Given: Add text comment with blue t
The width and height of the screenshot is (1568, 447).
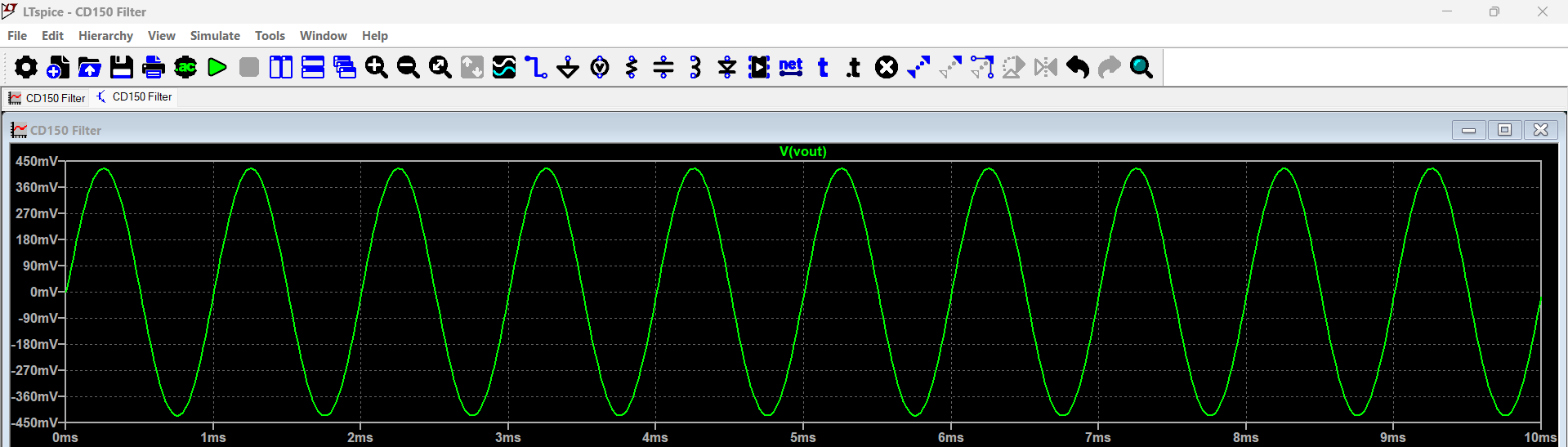Looking at the screenshot, I should point(823,67).
